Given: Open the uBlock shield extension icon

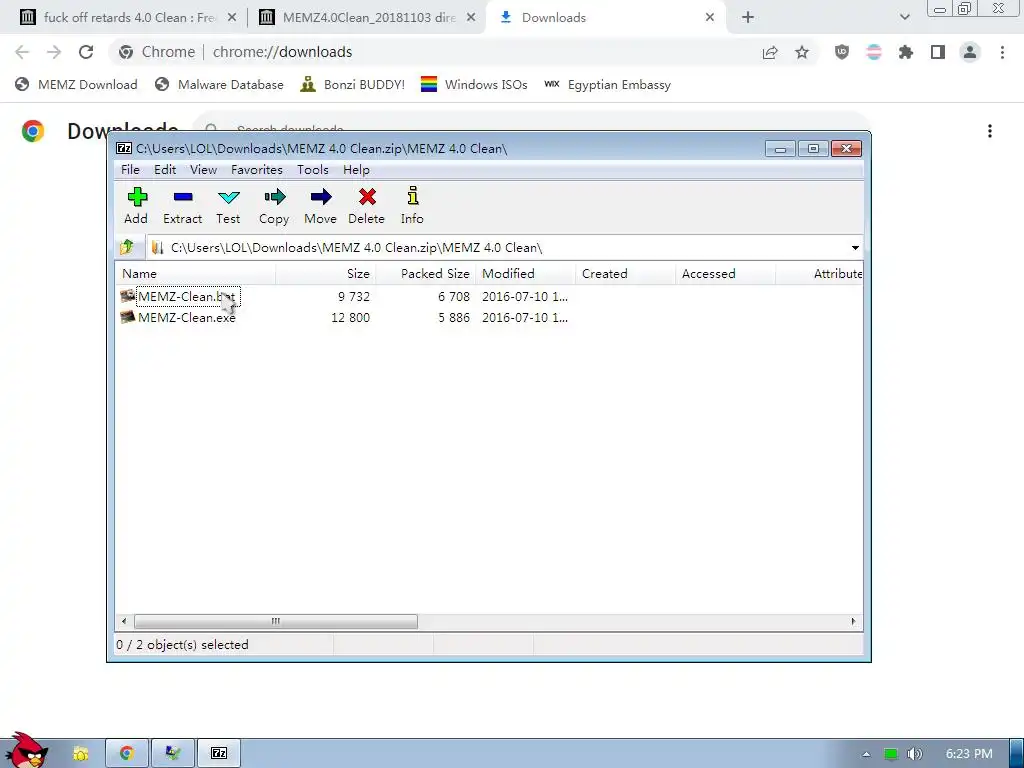Looking at the screenshot, I should [x=842, y=52].
